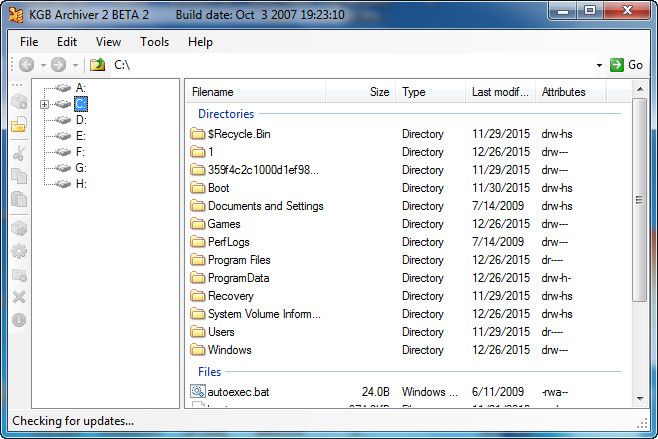Open the address bar dropdown arrow

click(599, 65)
